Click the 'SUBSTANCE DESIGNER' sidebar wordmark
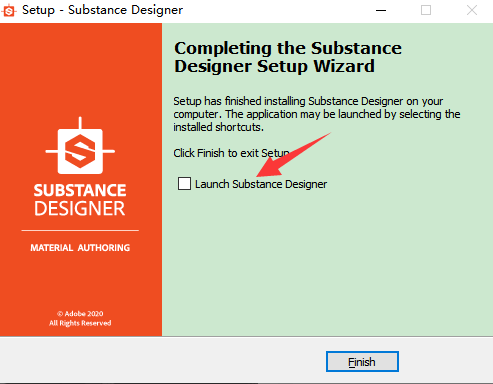Screen dimensions: 493x384 point(80,200)
